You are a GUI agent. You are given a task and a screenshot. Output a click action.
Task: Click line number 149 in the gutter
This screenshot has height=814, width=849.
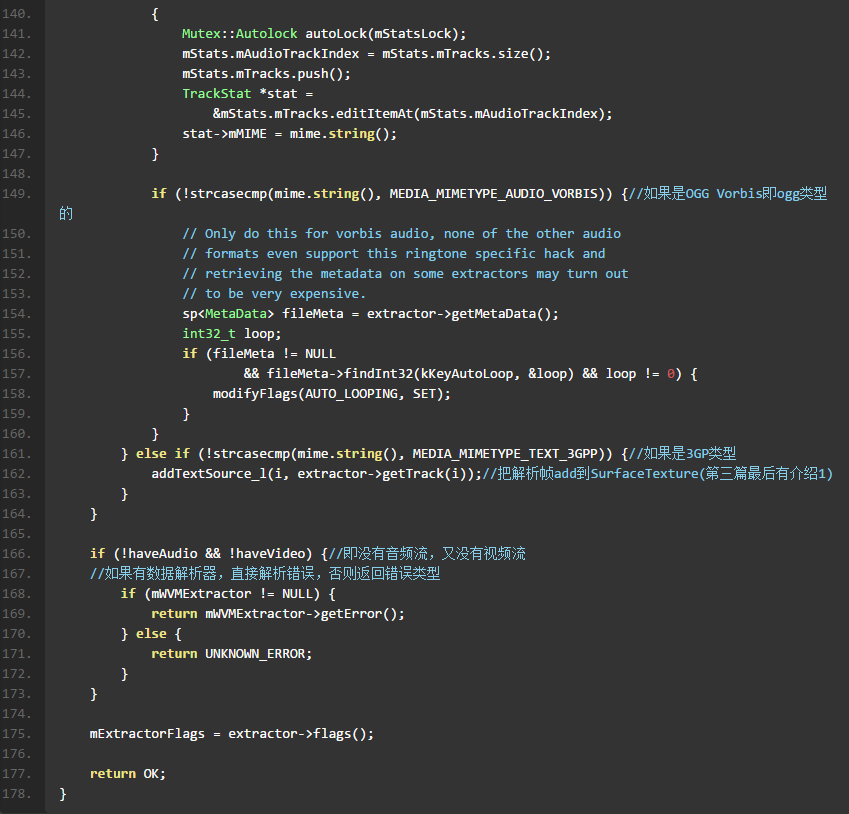(x=22, y=194)
